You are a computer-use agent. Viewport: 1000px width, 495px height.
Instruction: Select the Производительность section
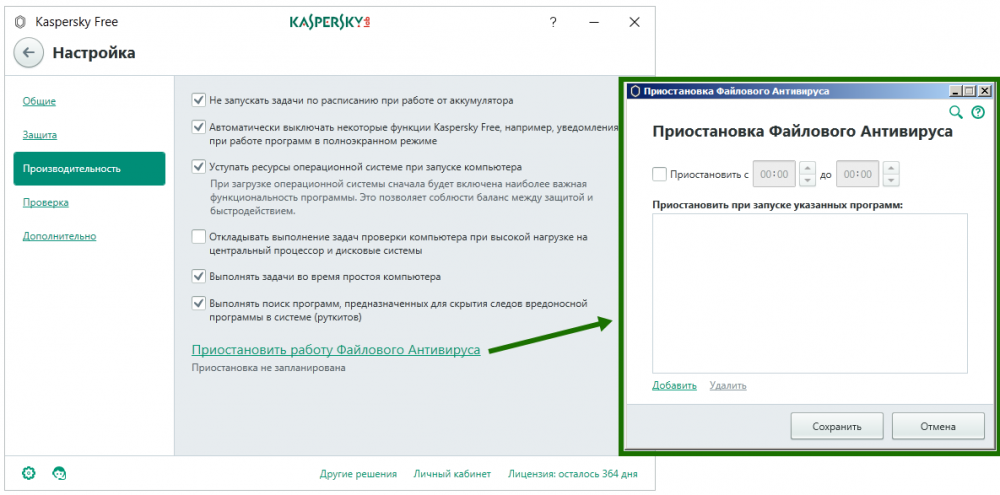click(x=89, y=168)
